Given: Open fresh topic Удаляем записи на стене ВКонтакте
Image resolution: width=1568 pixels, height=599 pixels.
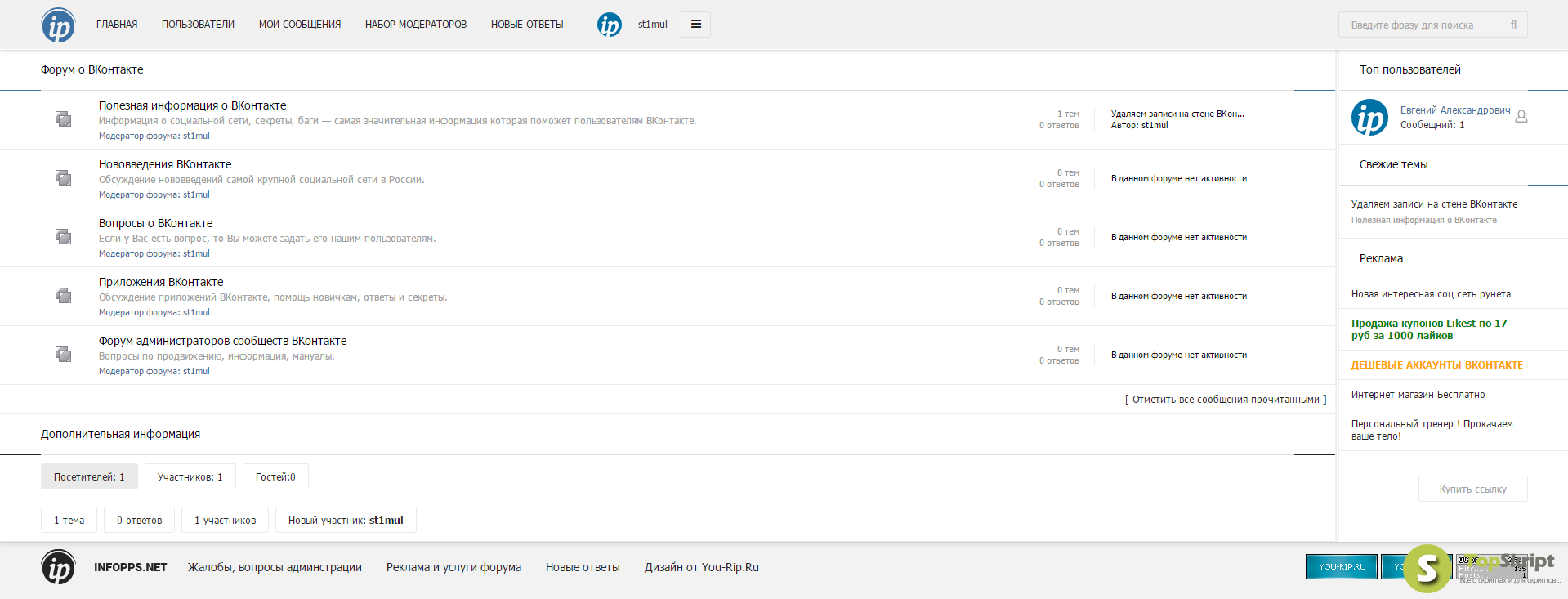Looking at the screenshot, I should [1434, 204].
